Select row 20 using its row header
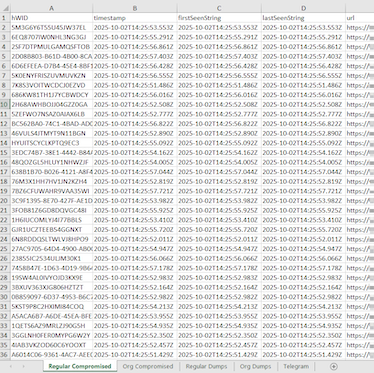 tap(5, 201)
